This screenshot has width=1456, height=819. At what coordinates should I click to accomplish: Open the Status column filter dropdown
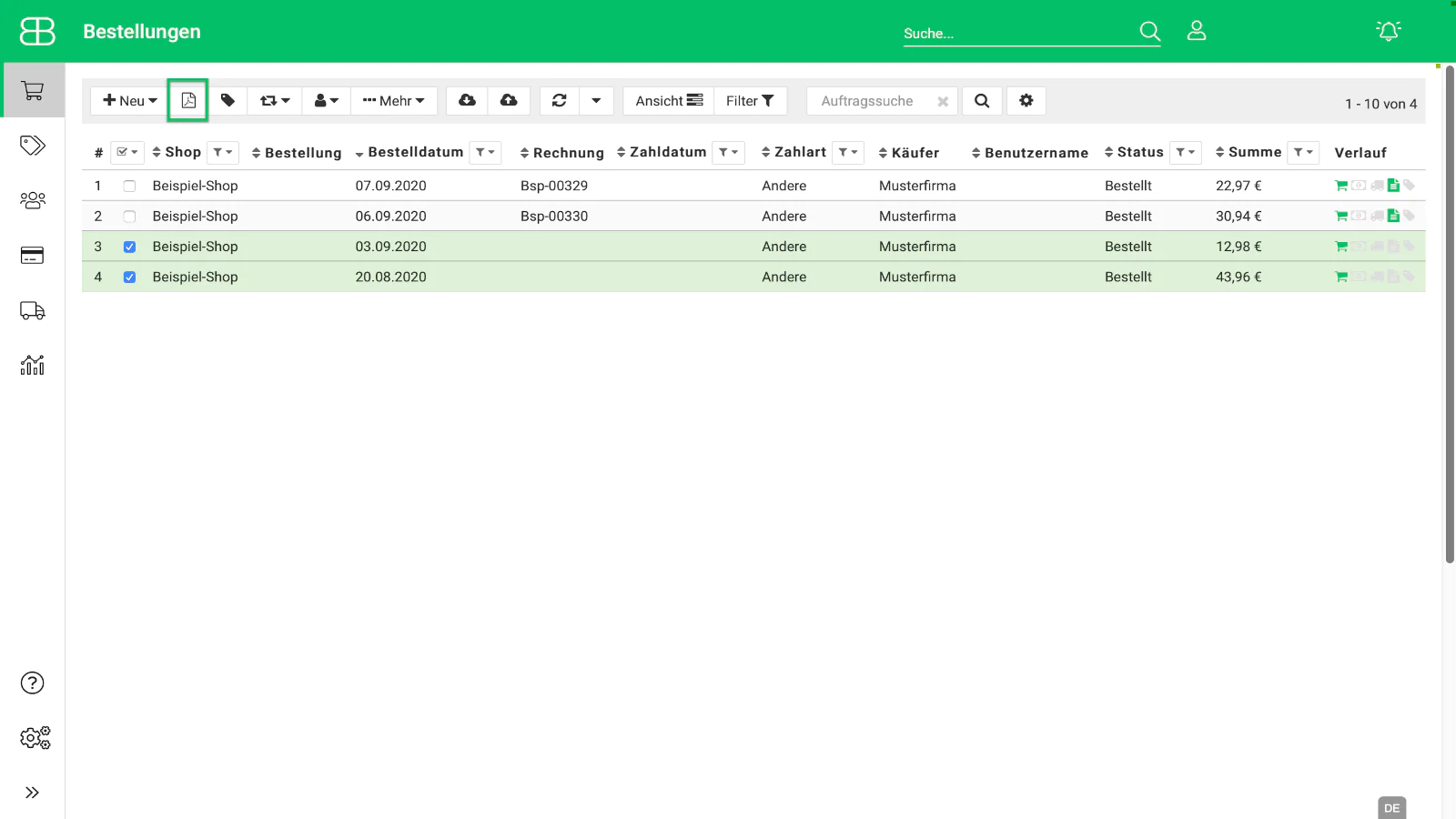click(1185, 153)
